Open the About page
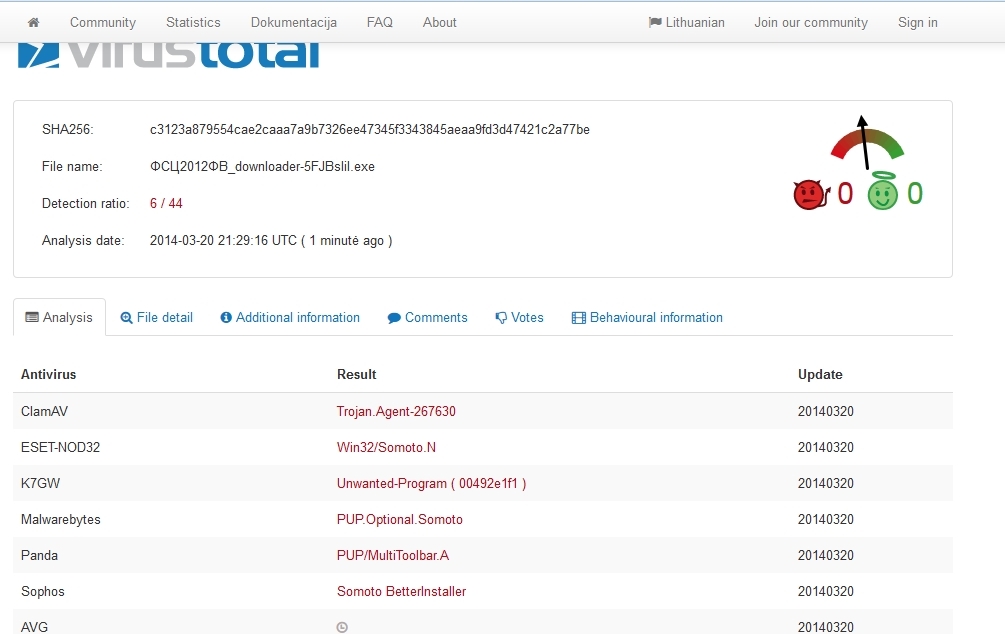Viewport: 1005px width, 634px height. point(439,22)
